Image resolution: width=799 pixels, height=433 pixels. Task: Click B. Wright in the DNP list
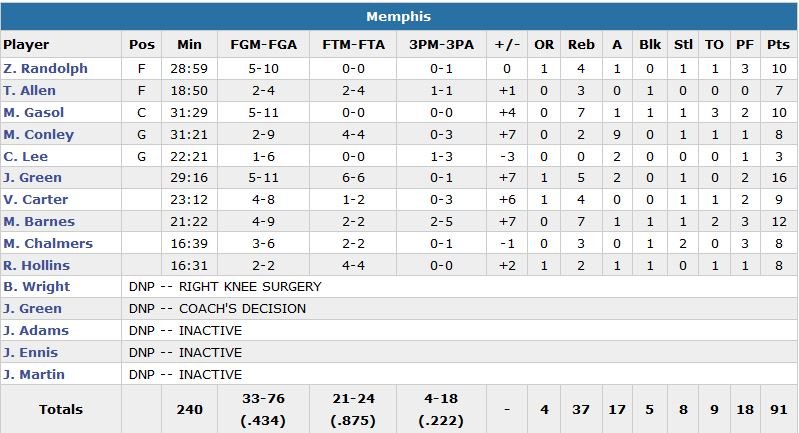[x=37, y=287]
